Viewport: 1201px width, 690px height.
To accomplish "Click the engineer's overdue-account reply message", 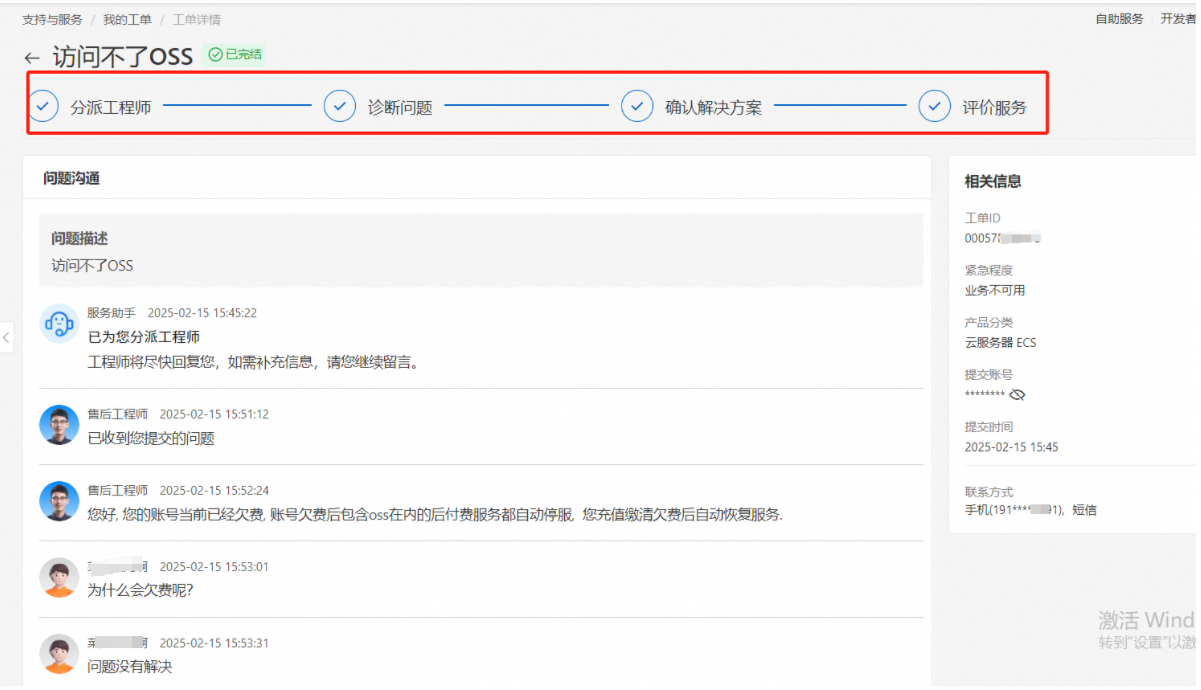I will pos(435,515).
